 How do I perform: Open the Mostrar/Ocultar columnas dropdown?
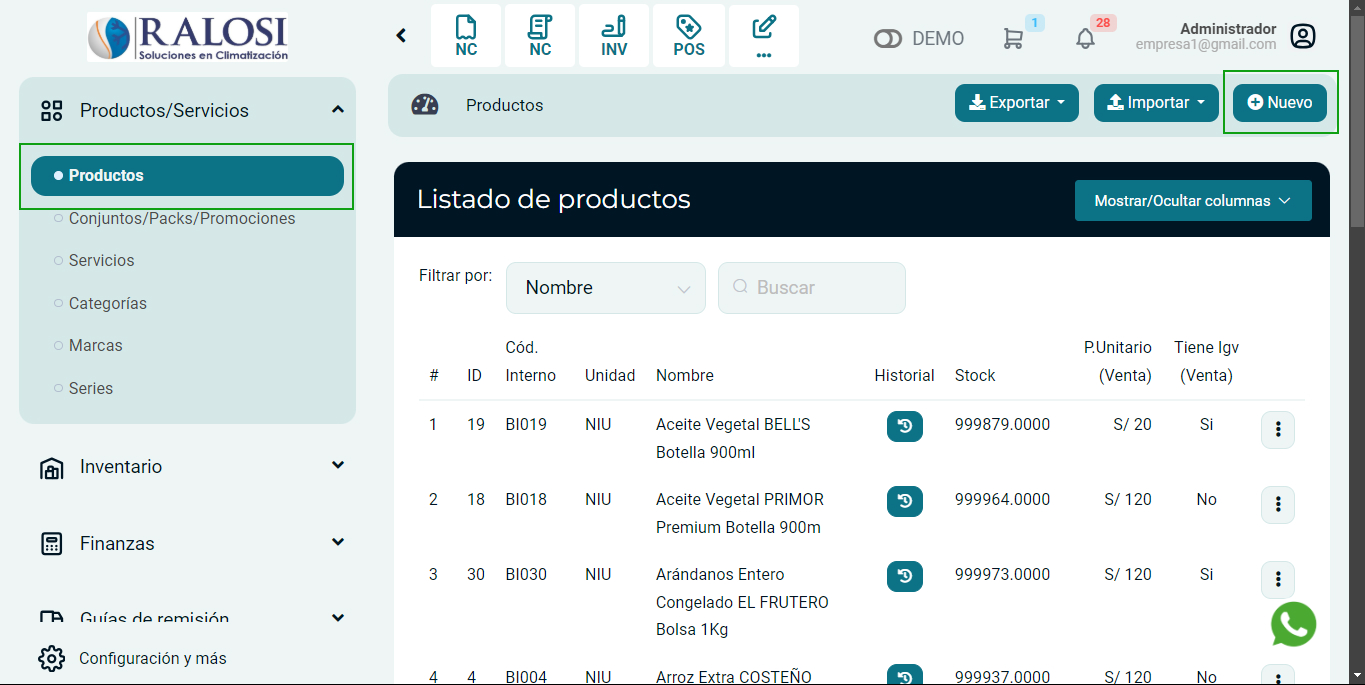1192,201
